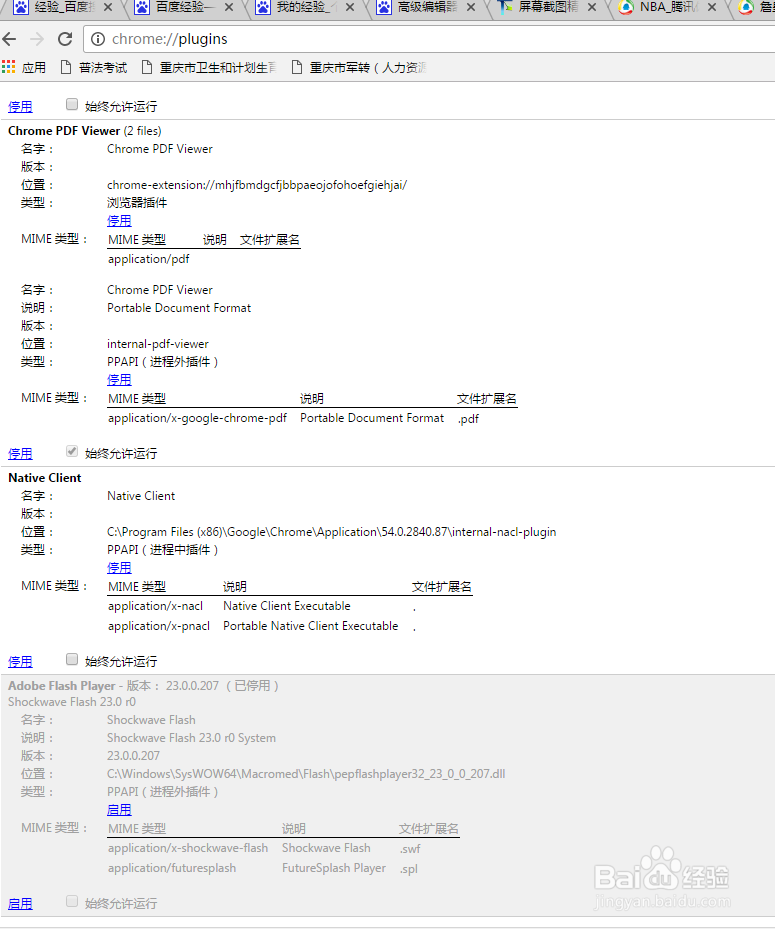The width and height of the screenshot is (775, 929).
Task: Switch to the 高级编辑器 tab
Action: (425, 8)
